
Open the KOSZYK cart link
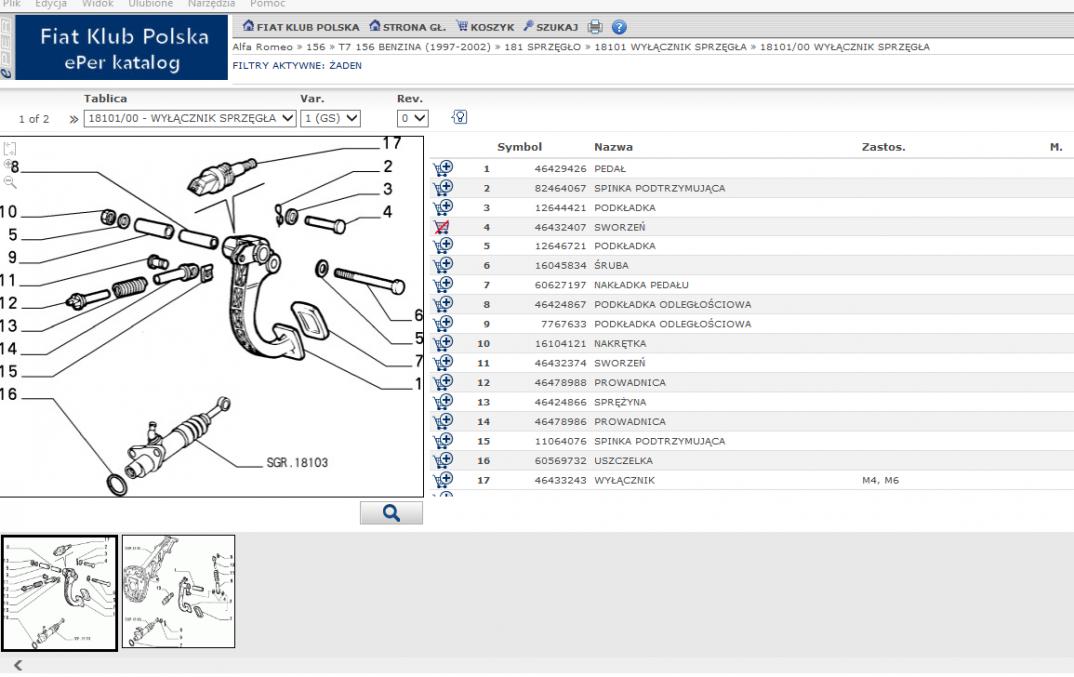[x=485, y=27]
